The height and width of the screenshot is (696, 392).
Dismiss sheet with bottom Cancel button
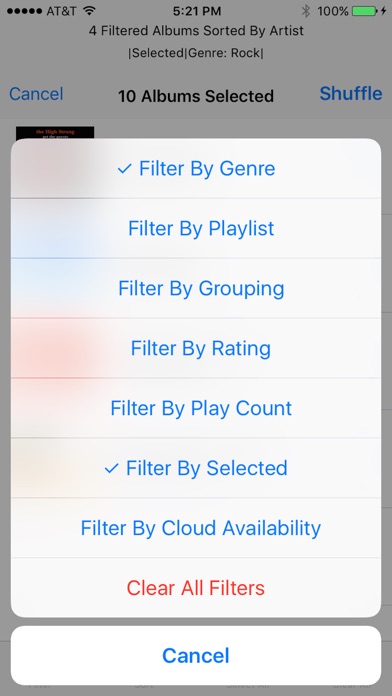pyautogui.click(x=196, y=656)
